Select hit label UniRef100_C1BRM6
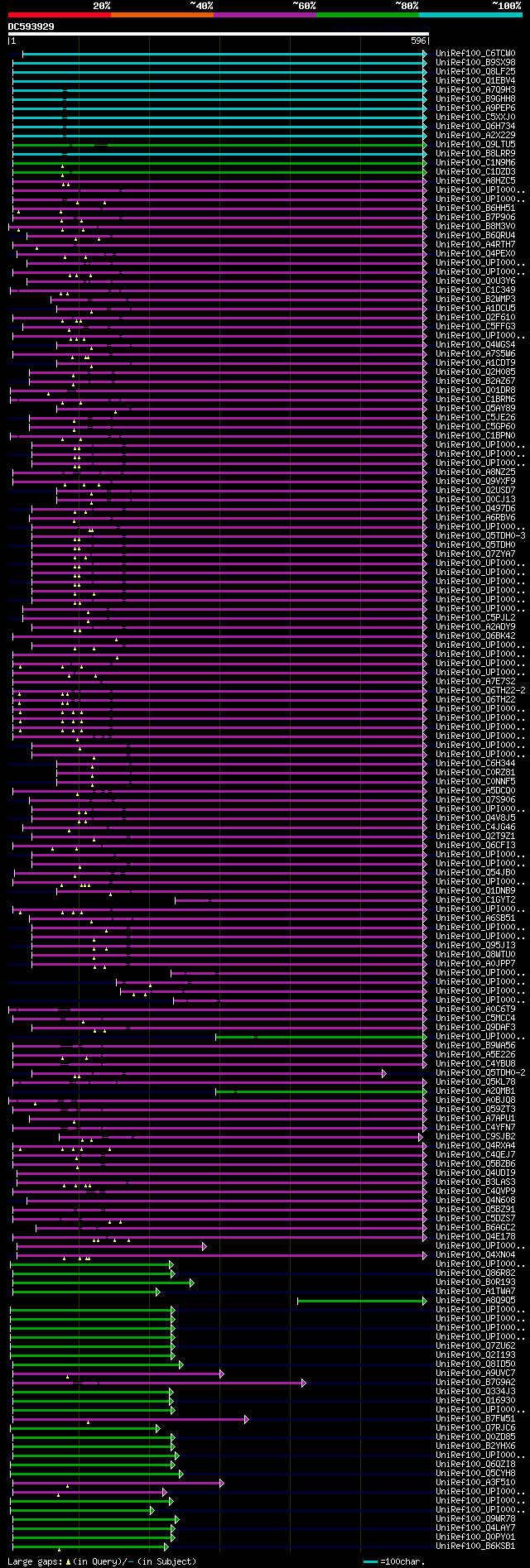This screenshot has height=1568, width=530. (x=475, y=400)
